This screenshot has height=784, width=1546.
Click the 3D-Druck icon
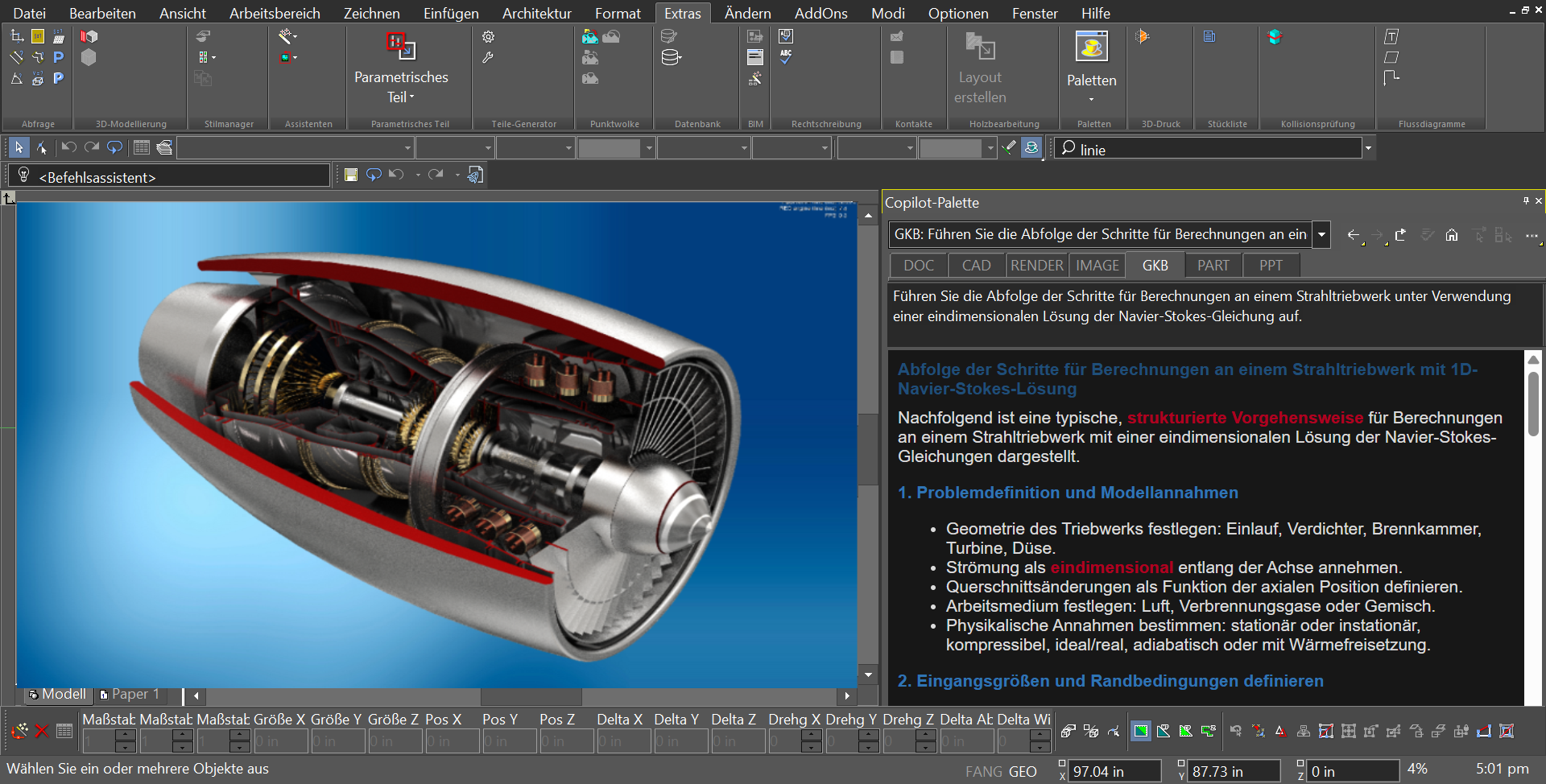click(x=1142, y=37)
